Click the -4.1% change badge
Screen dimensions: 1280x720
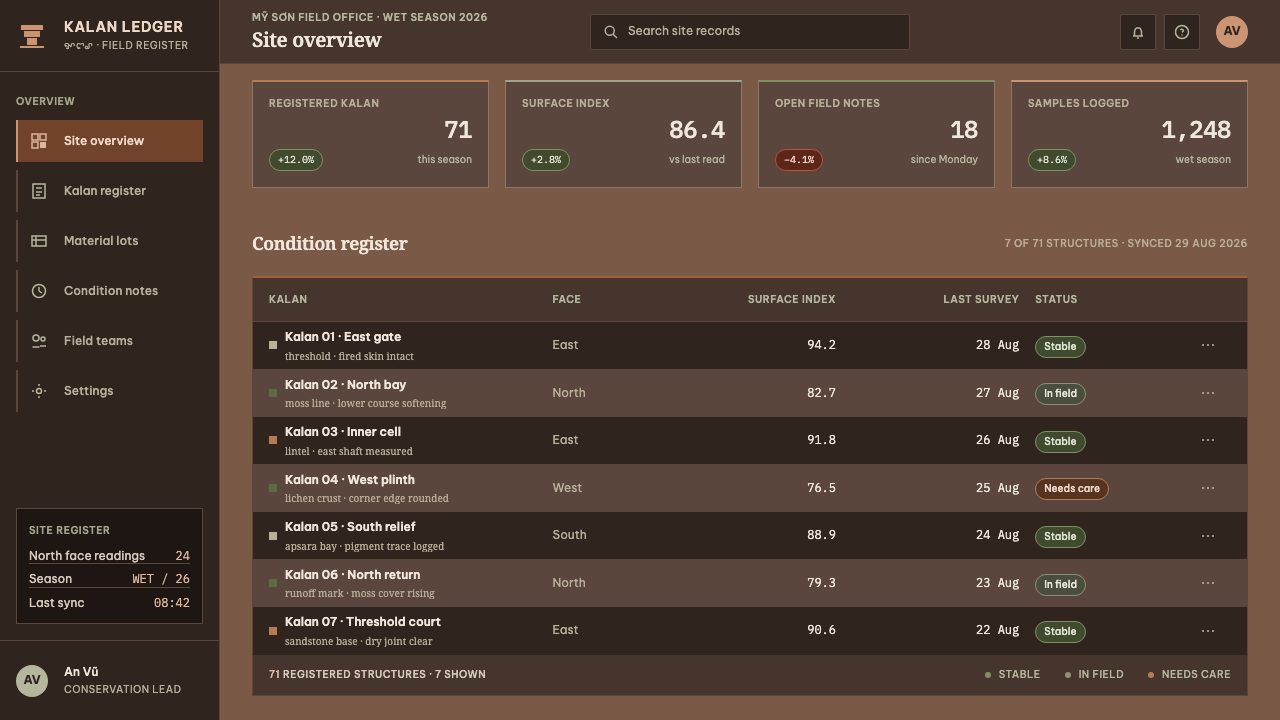click(x=799, y=160)
